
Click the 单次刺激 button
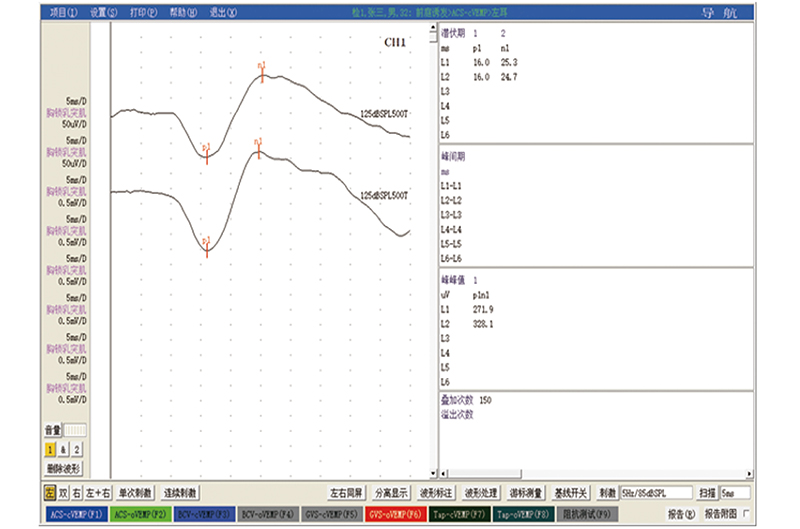(136, 493)
